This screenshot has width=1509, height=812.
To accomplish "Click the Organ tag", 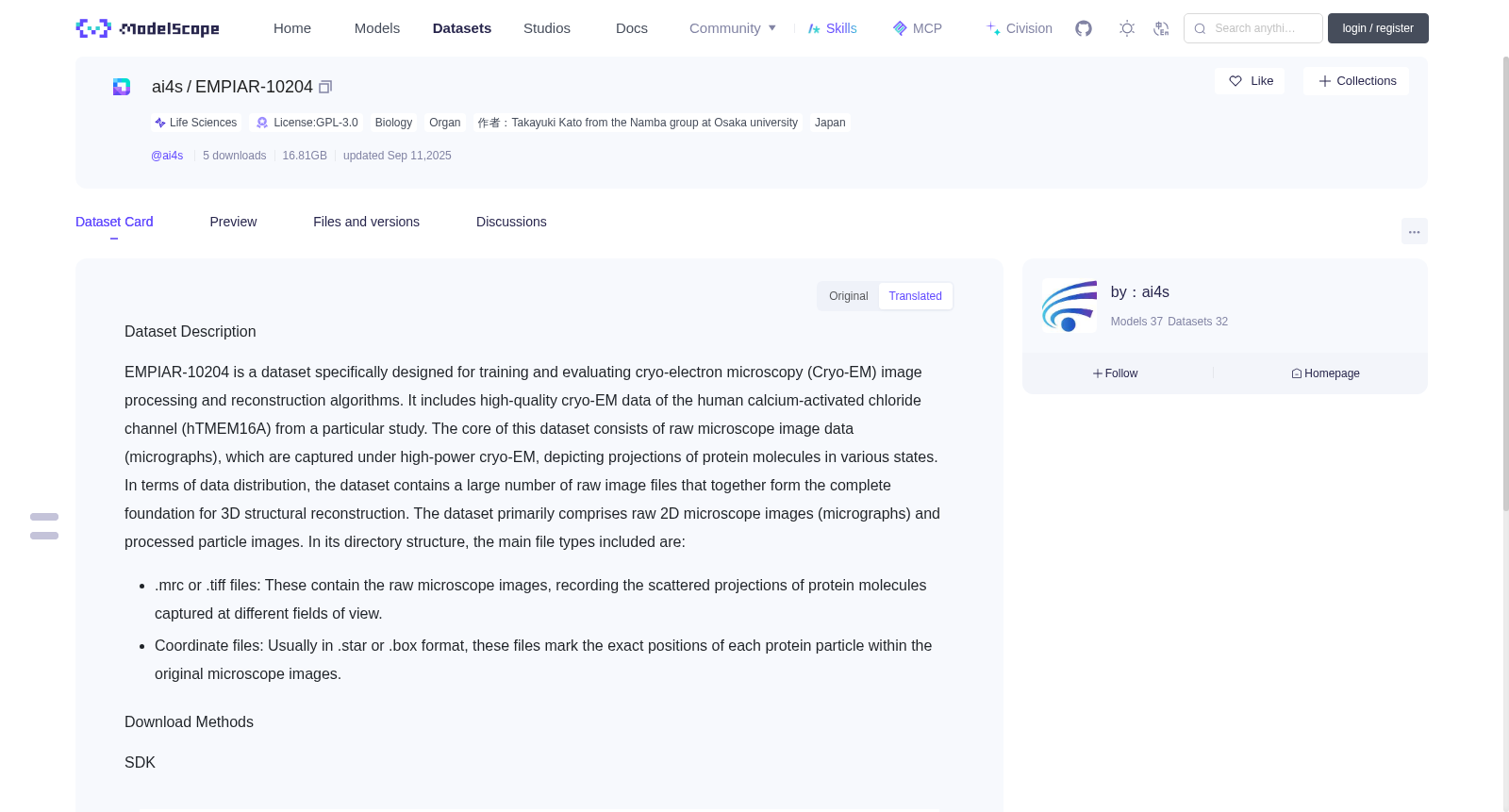I will 445,123.
